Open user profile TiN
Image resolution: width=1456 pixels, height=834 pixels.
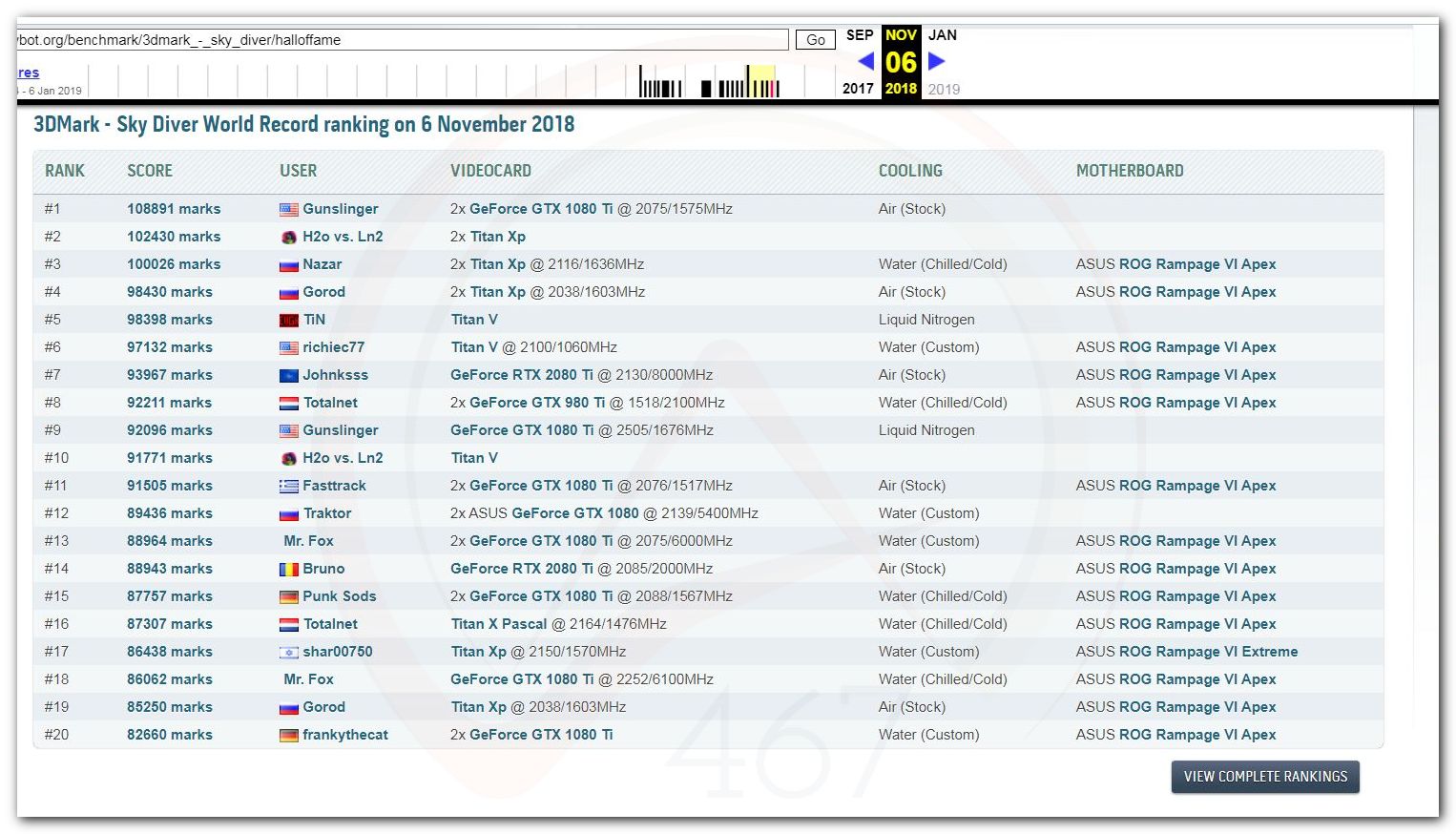point(315,320)
